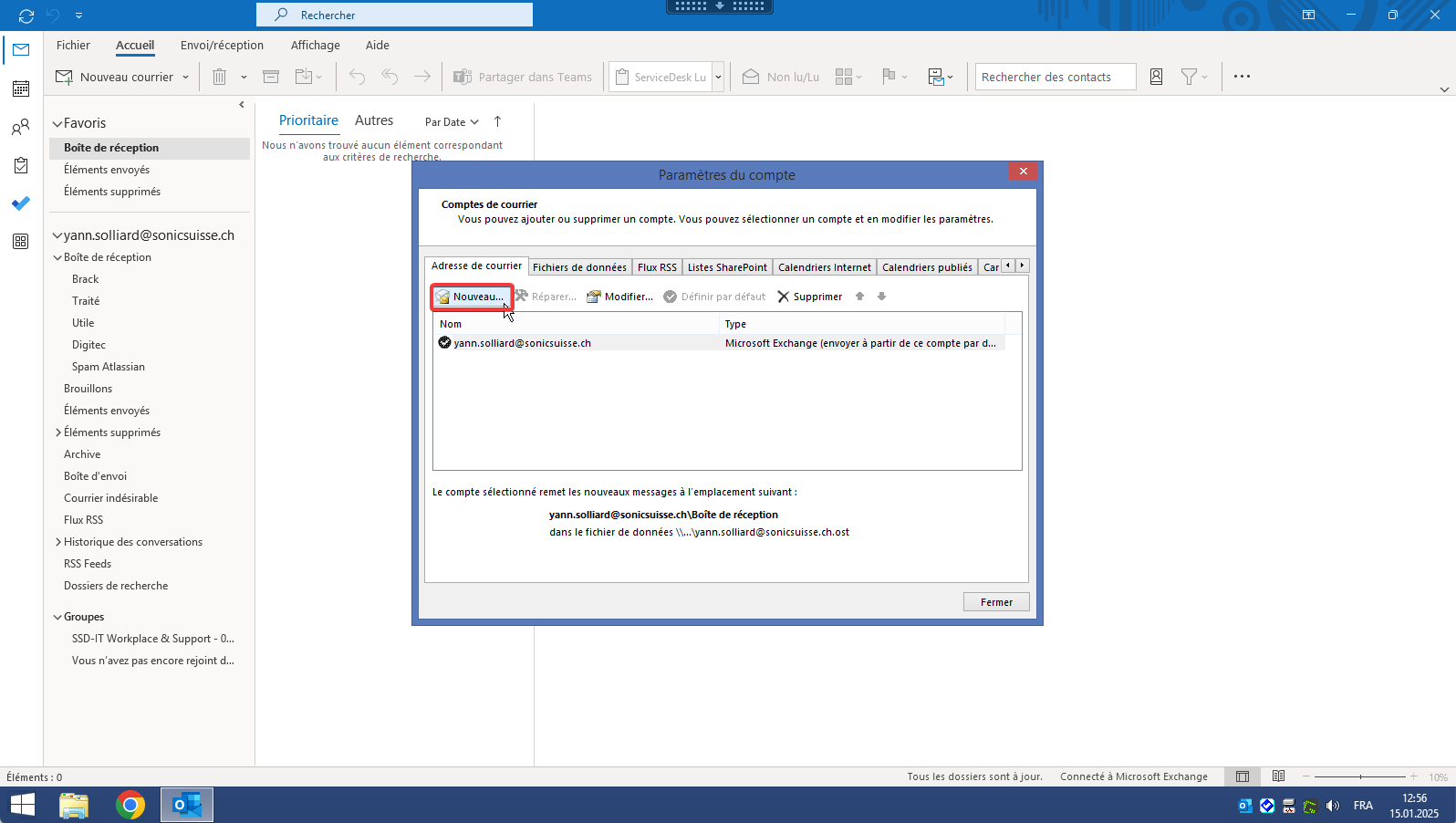1456x823 pixels.
Task: Switch to the Fichiers de données tab
Action: (x=579, y=267)
